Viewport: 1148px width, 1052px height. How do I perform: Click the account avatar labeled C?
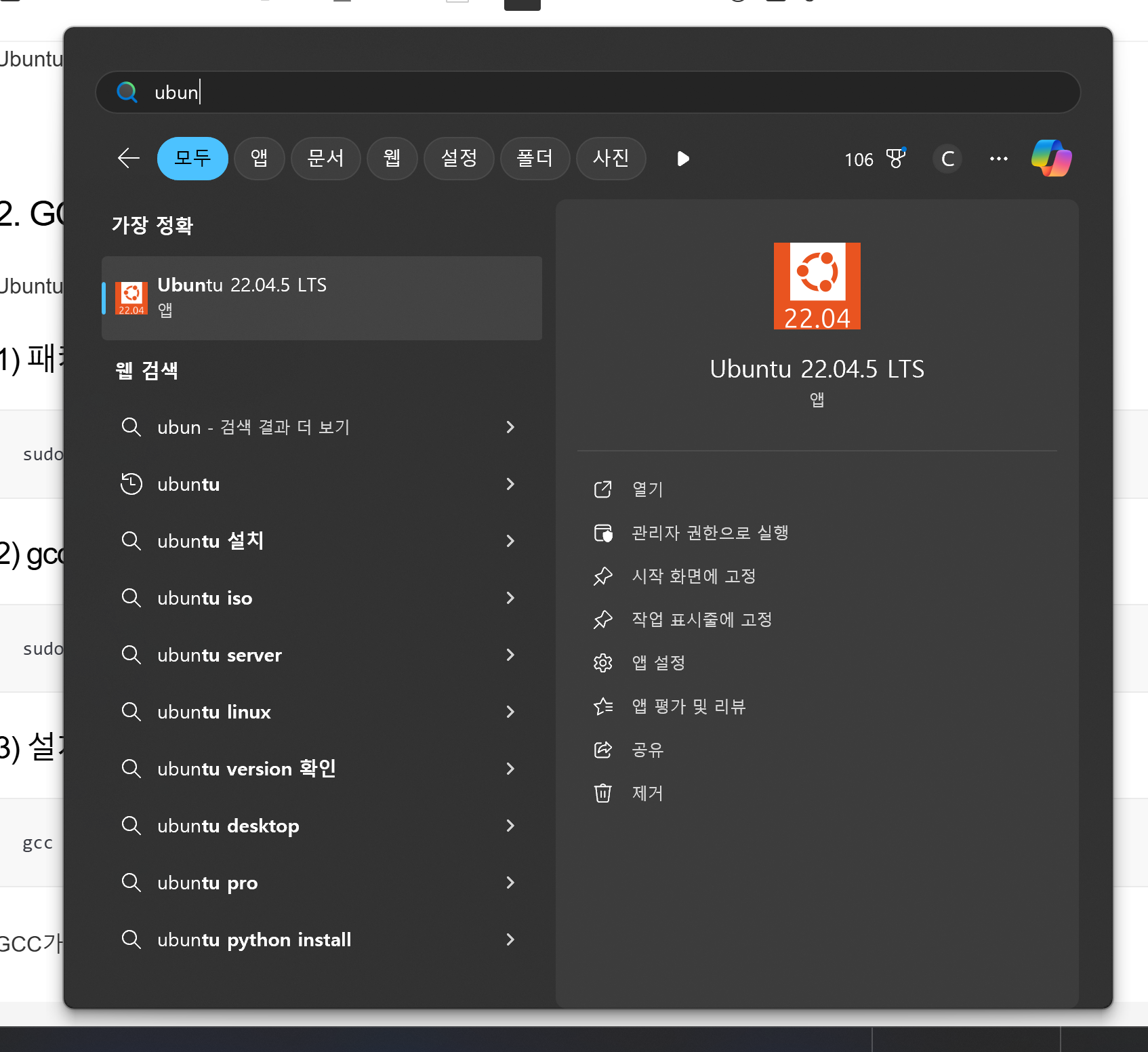(x=947, y=159)
